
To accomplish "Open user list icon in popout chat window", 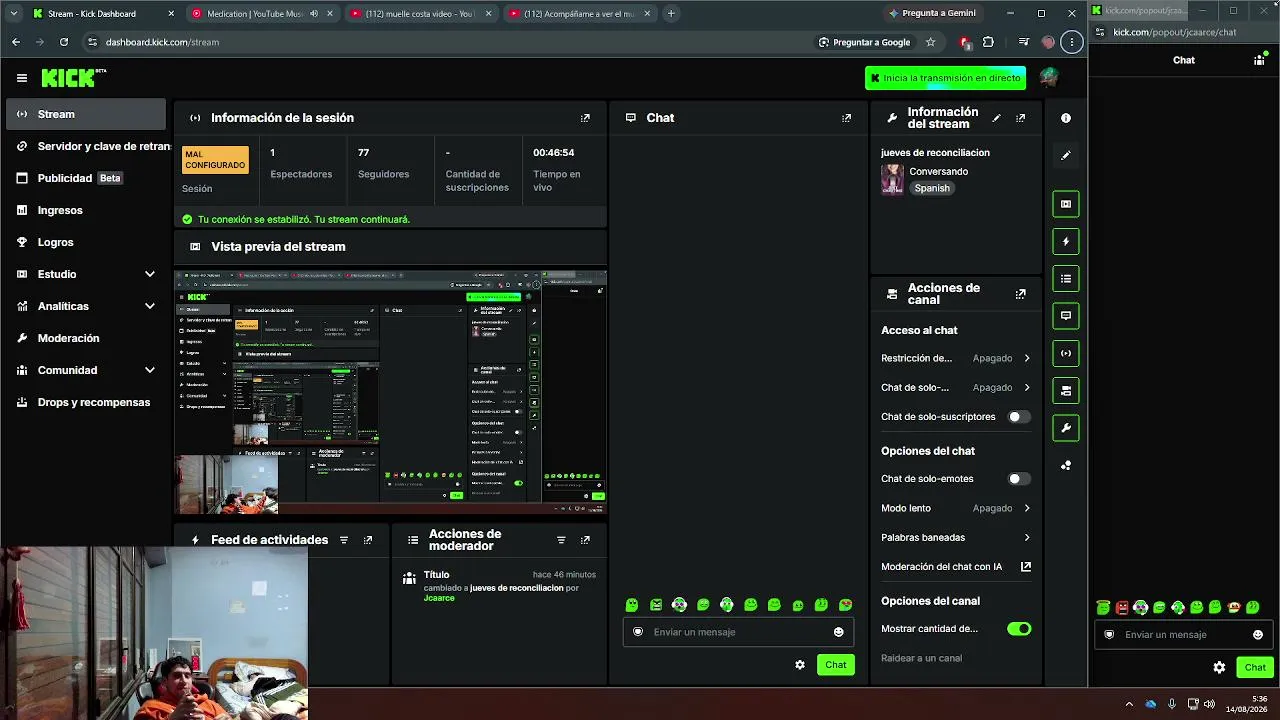I will [1259, 60].
